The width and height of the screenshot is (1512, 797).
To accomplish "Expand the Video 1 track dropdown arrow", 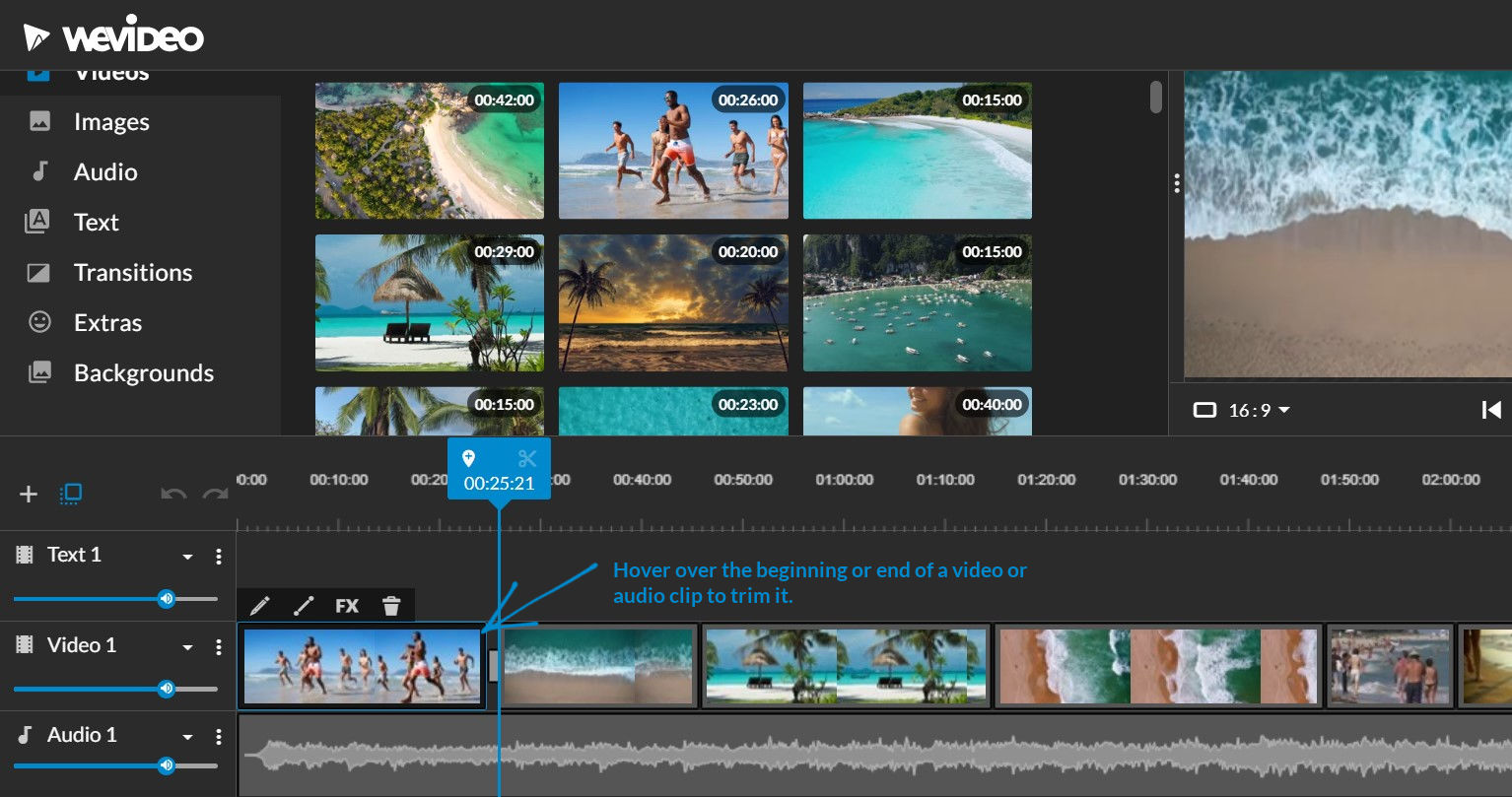I will (x=187, y=647).
